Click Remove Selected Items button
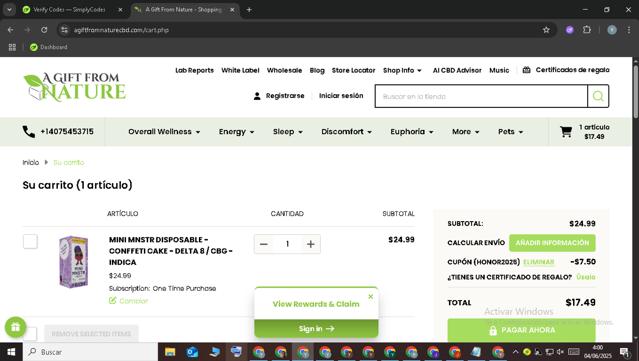The width and height of the screenshot is (639, 361). coord(91,333)
